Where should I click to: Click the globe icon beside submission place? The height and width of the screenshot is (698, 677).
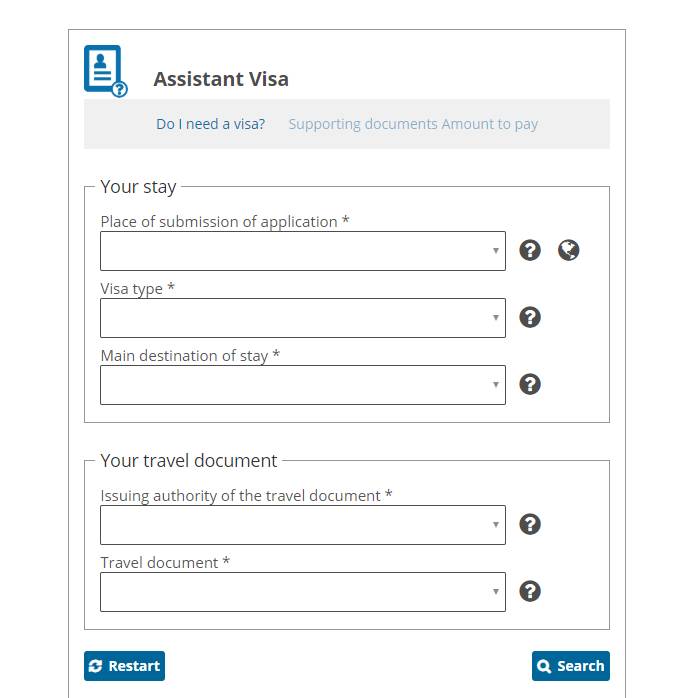point(569,250)
